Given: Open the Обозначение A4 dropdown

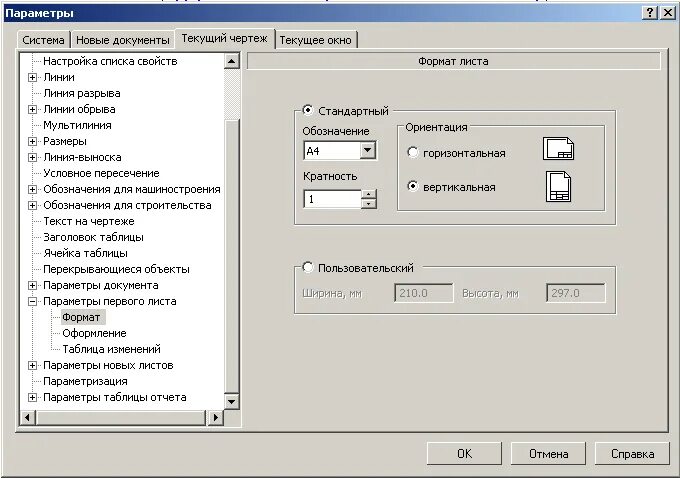Looking at the screenshot, I should [x=368, y=151].
